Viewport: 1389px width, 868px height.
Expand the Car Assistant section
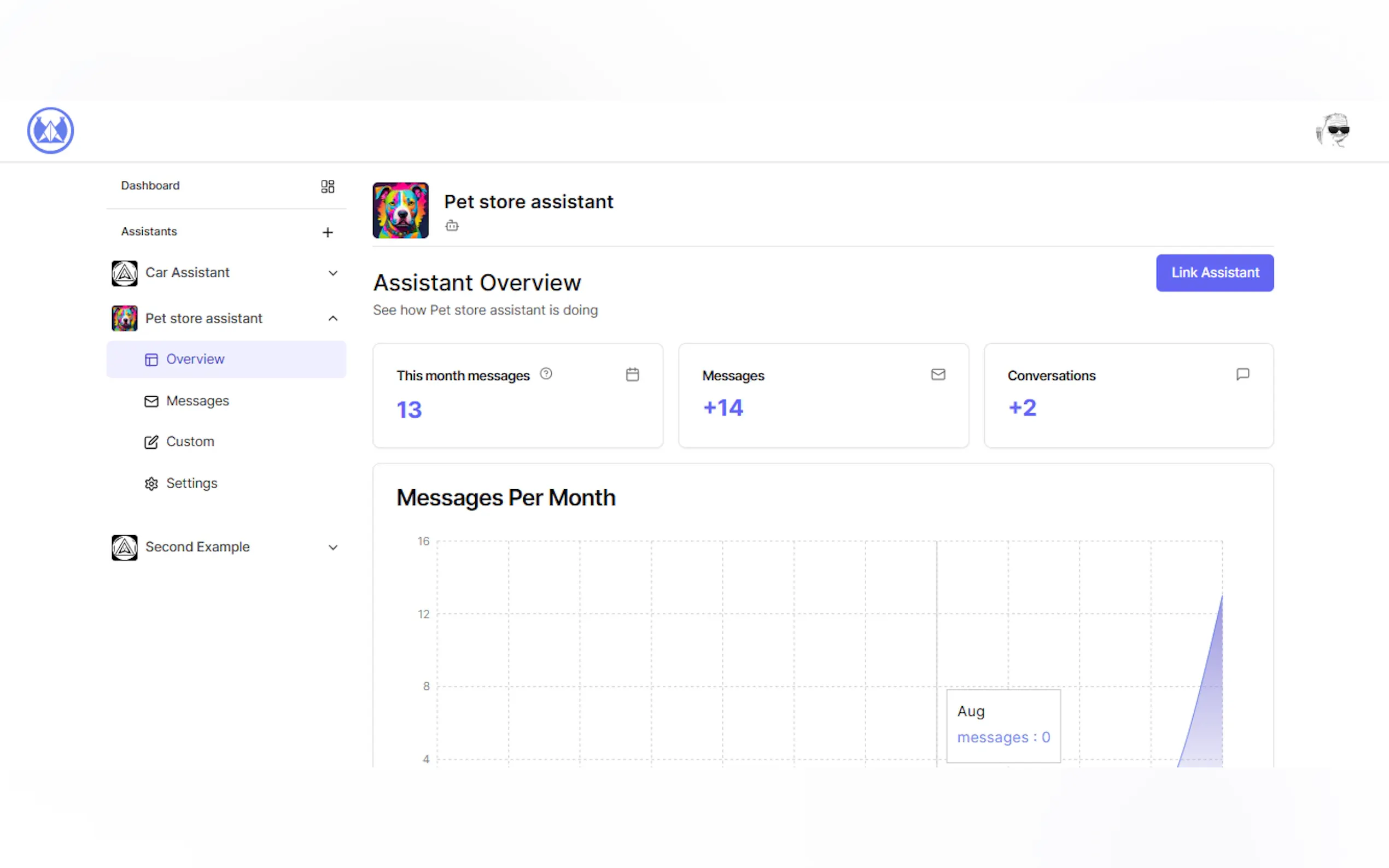(x=332, y=273)
